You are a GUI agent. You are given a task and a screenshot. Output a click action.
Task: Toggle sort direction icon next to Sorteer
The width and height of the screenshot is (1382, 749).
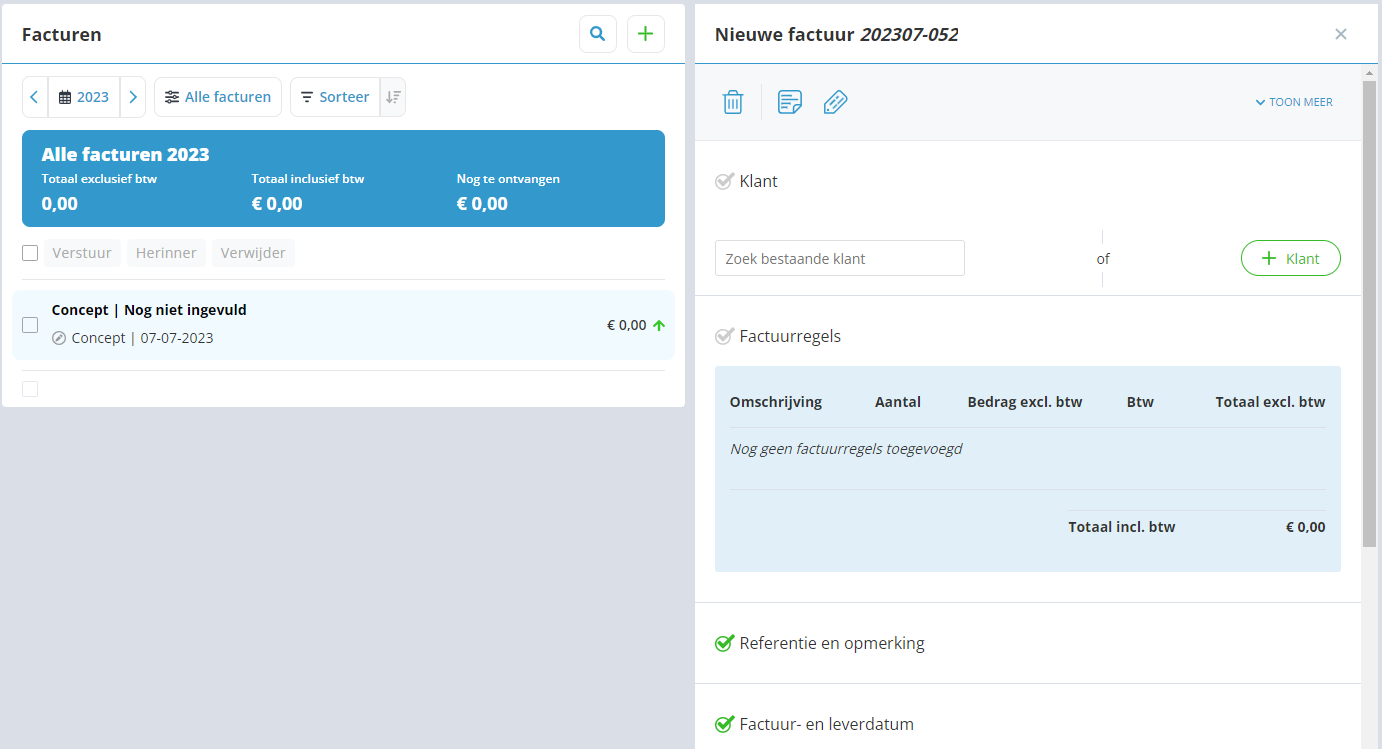[393, 97]
